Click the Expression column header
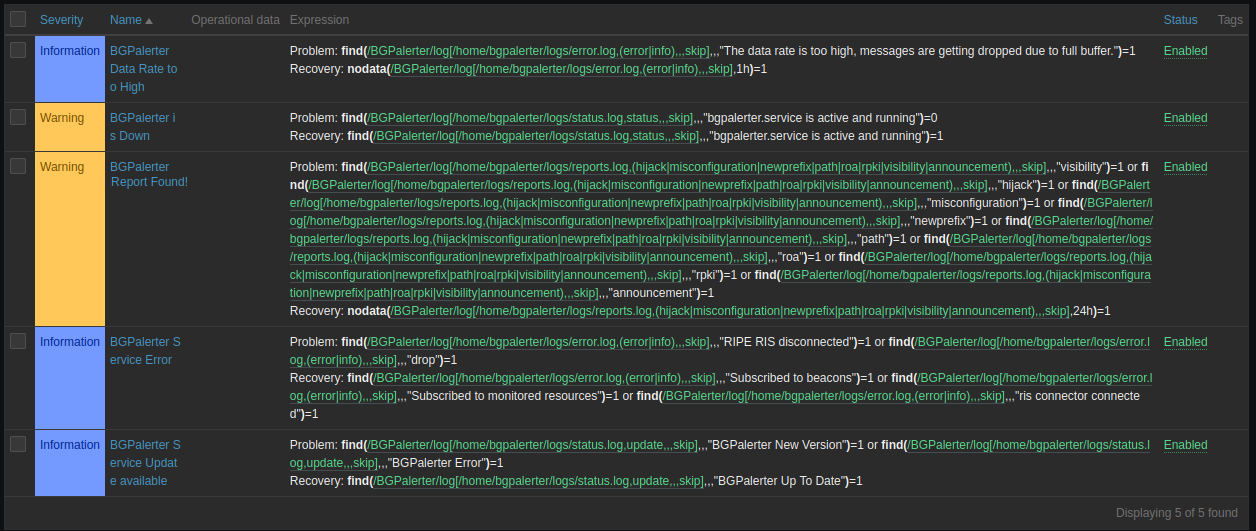The width and height of the screenshot is (1256, 531). (x=320, y=20)
